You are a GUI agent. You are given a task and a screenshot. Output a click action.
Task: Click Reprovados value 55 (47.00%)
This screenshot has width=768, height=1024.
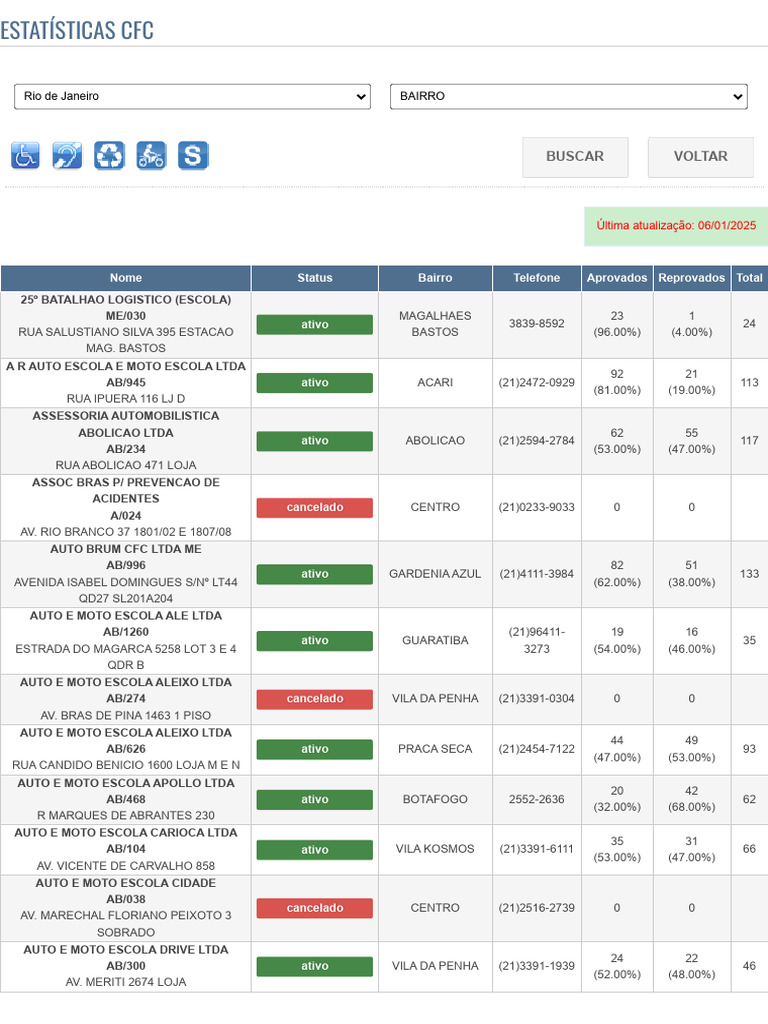[x=692, y=441]
